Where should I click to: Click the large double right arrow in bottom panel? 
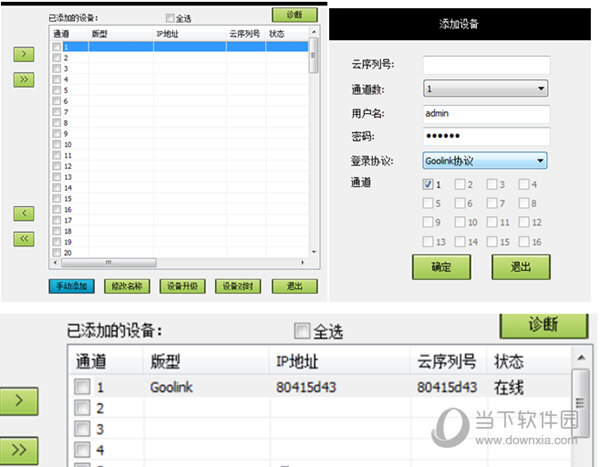19,450
